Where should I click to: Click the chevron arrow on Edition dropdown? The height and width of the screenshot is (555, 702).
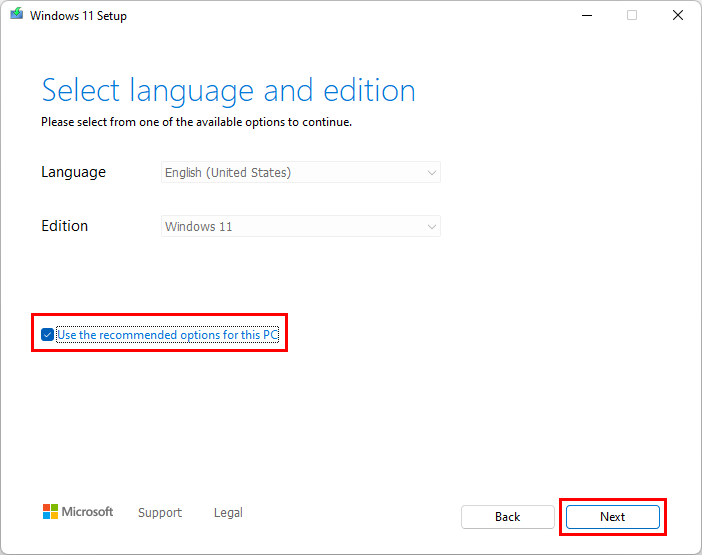pyautogui.click(x=432, y=226)
